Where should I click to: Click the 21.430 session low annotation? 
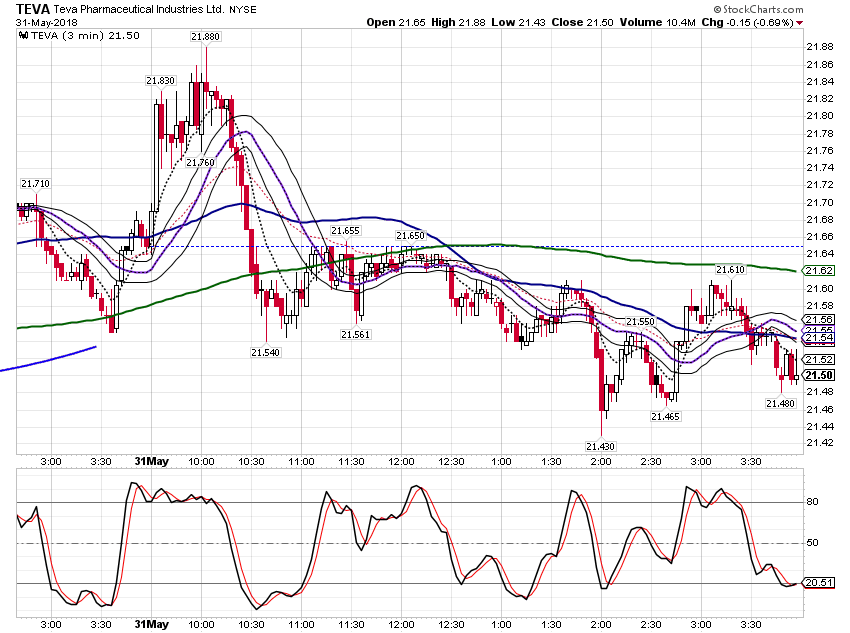tap(601, 447)
